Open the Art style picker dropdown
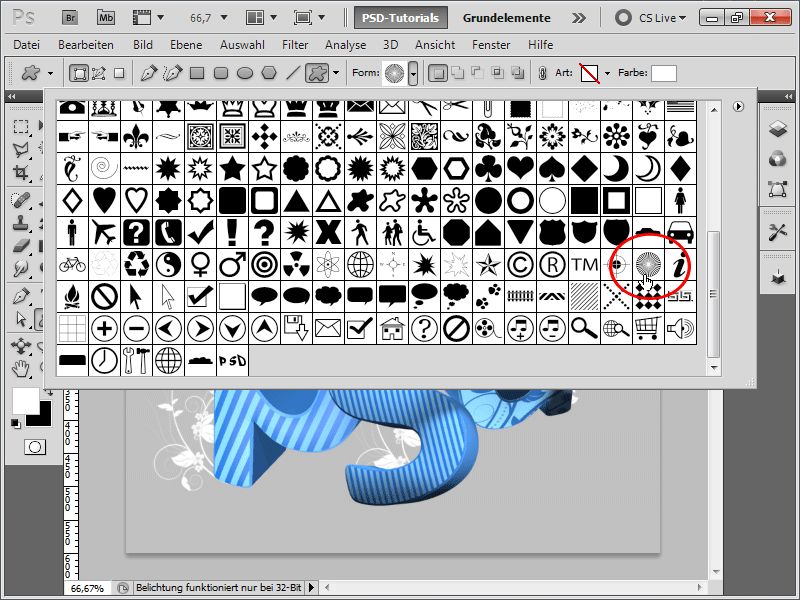Screen dimensions: 800x600 (x=607, y=73)
